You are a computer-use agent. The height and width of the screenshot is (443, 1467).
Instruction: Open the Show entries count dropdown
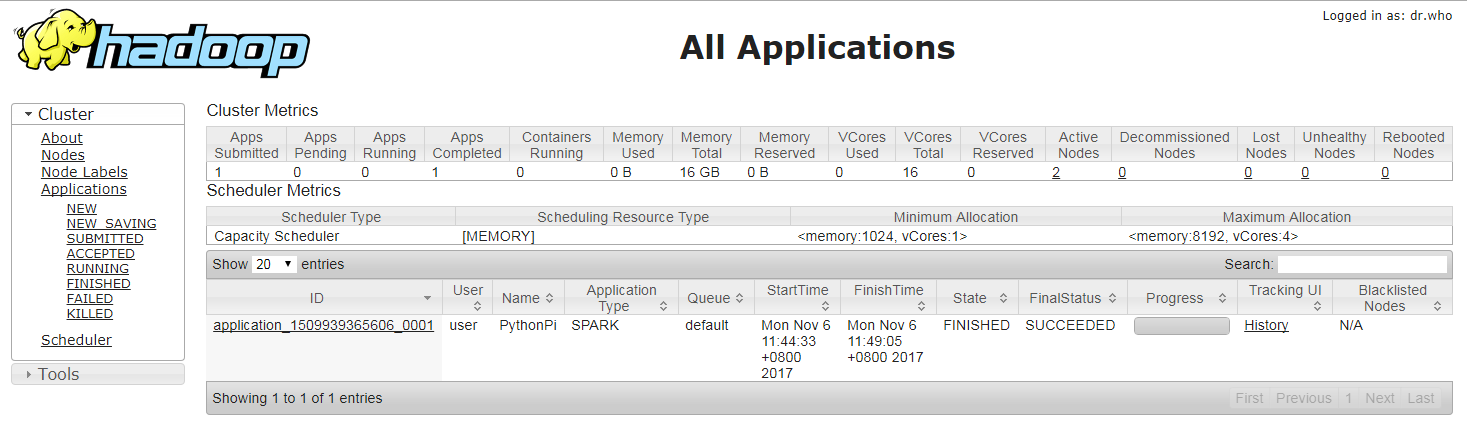(275, 264)
